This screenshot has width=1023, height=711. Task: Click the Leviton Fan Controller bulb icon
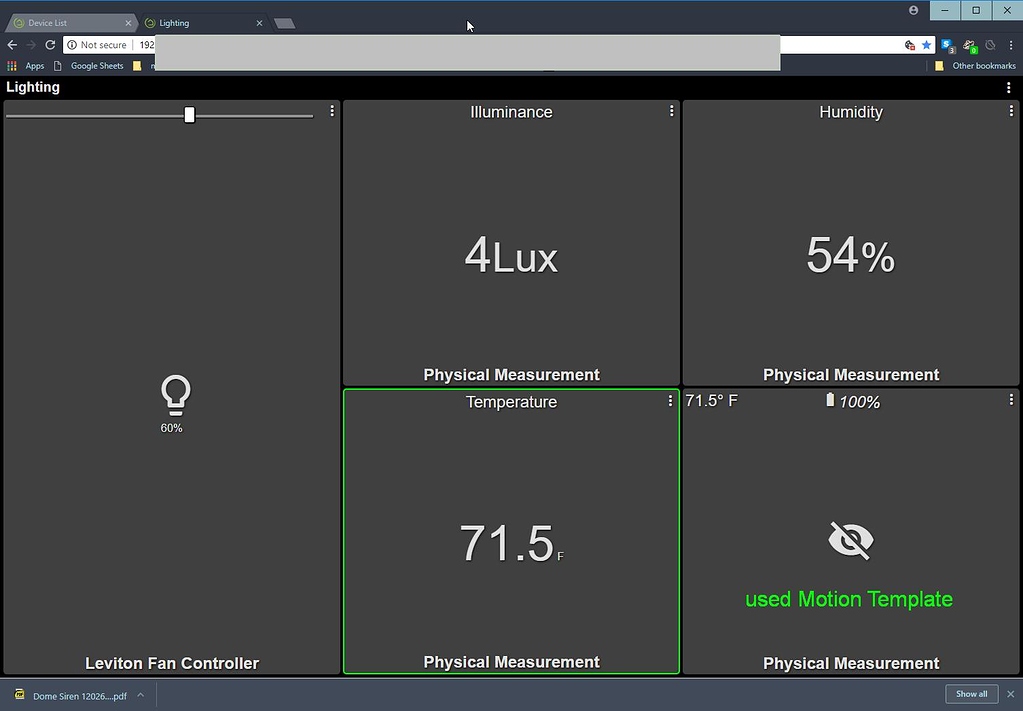pos(173,395)
